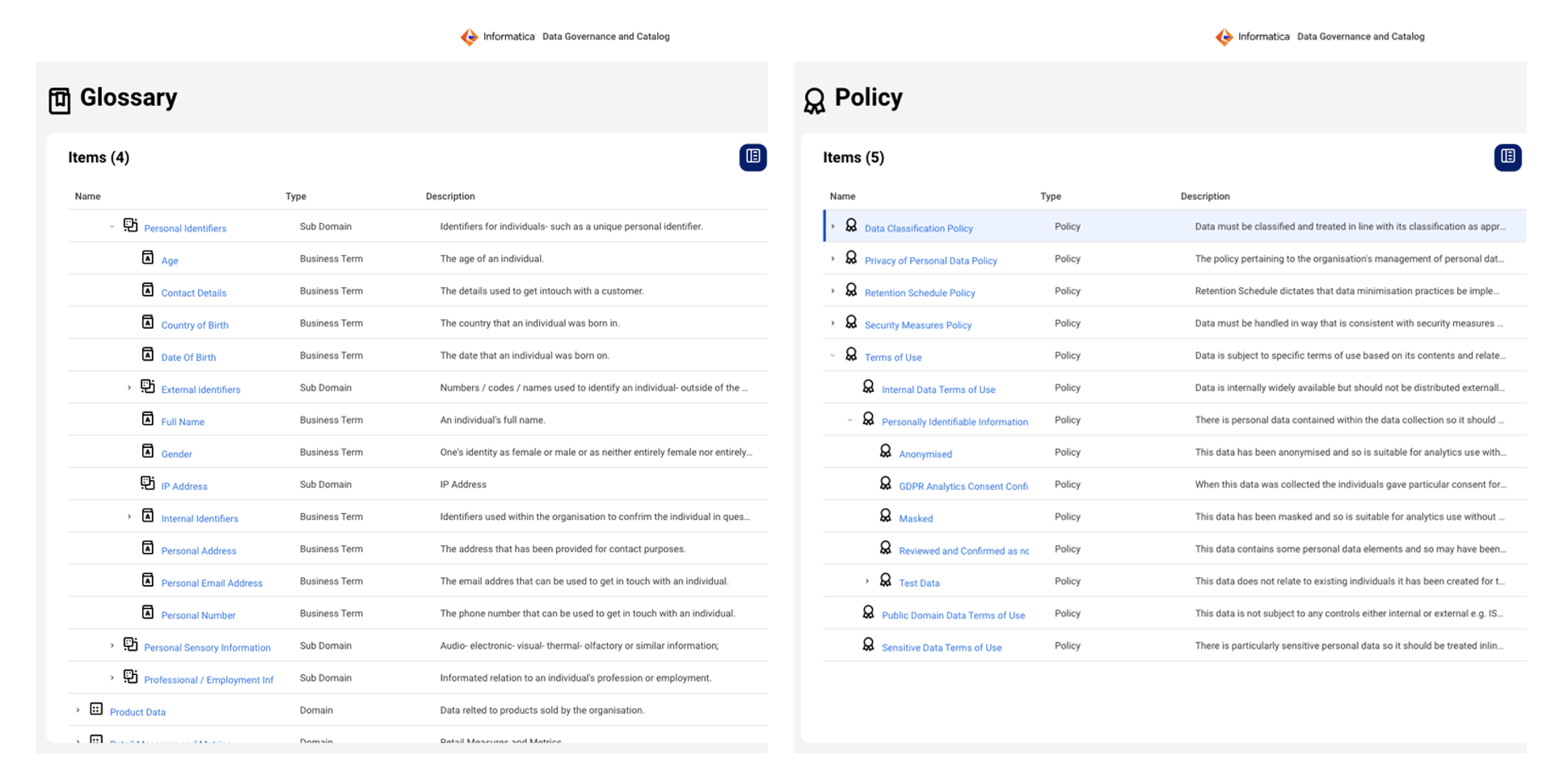Sort Policy list by Type column header
Screen dimensions: 1568x776
click(1050, 196)
